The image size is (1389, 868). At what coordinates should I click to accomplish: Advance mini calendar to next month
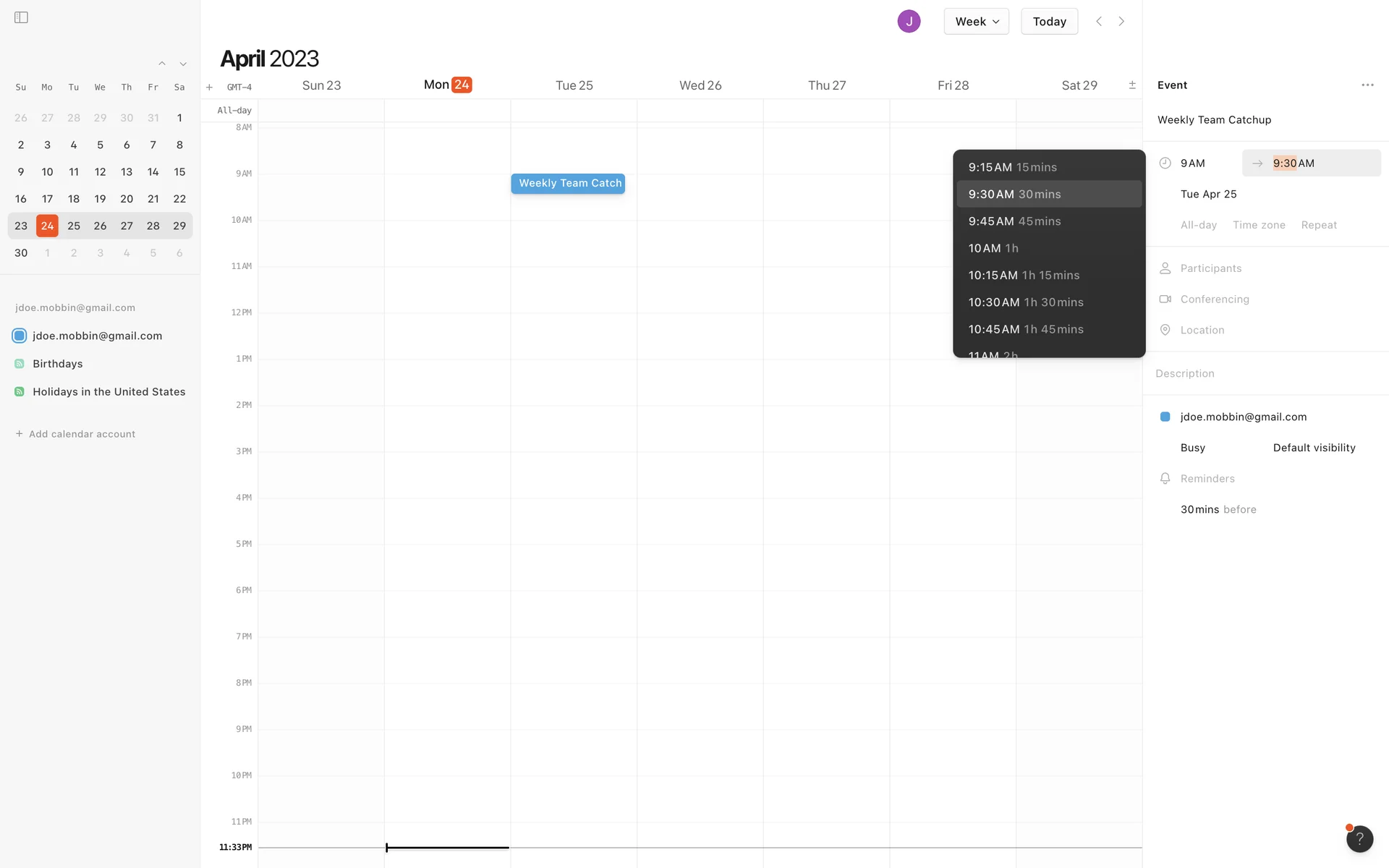coord(183,64)
